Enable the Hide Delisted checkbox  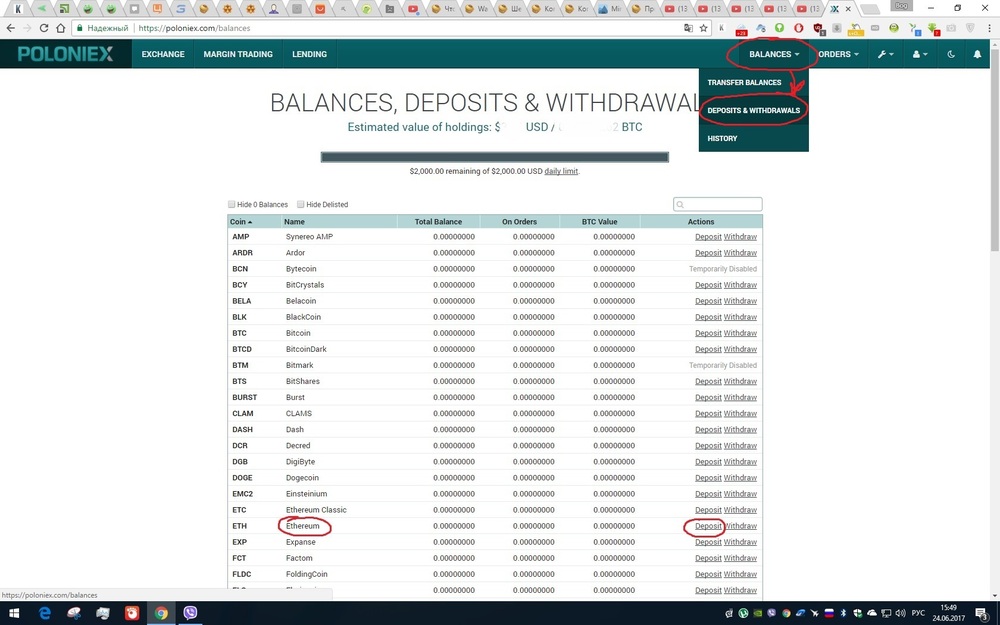pyautogui.click(x=300, y=204)
